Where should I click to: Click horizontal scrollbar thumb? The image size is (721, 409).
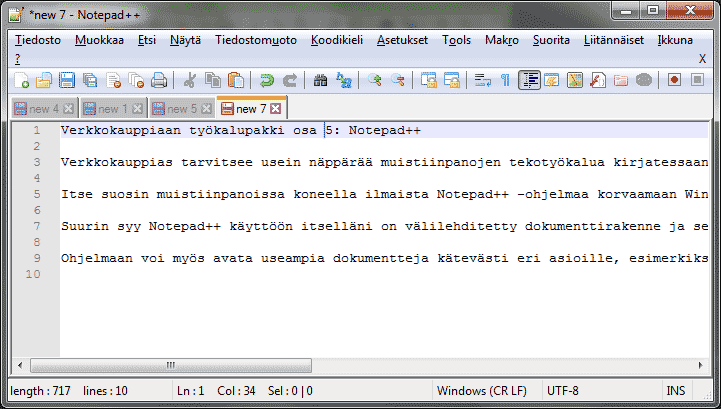(171, 365)
